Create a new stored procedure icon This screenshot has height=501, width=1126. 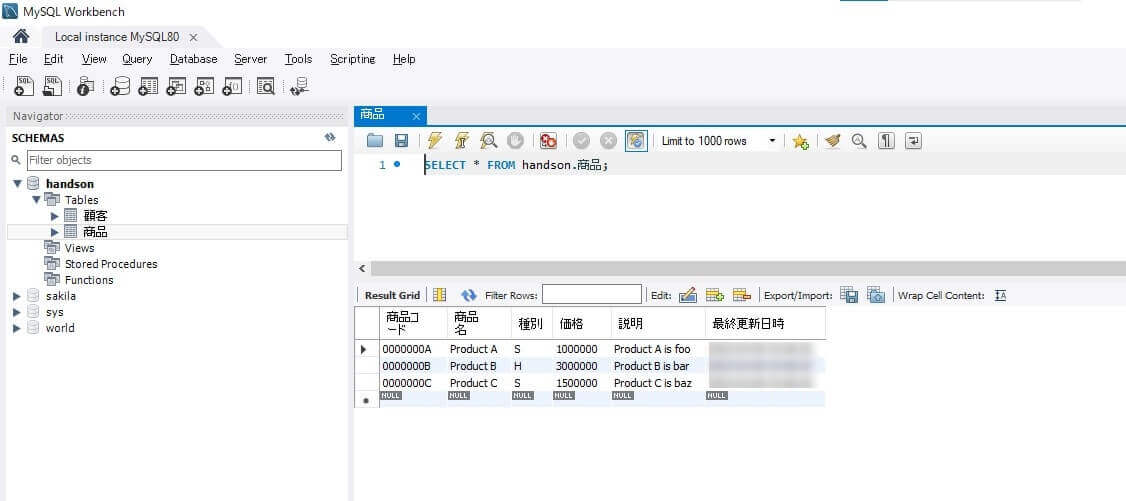204,86
